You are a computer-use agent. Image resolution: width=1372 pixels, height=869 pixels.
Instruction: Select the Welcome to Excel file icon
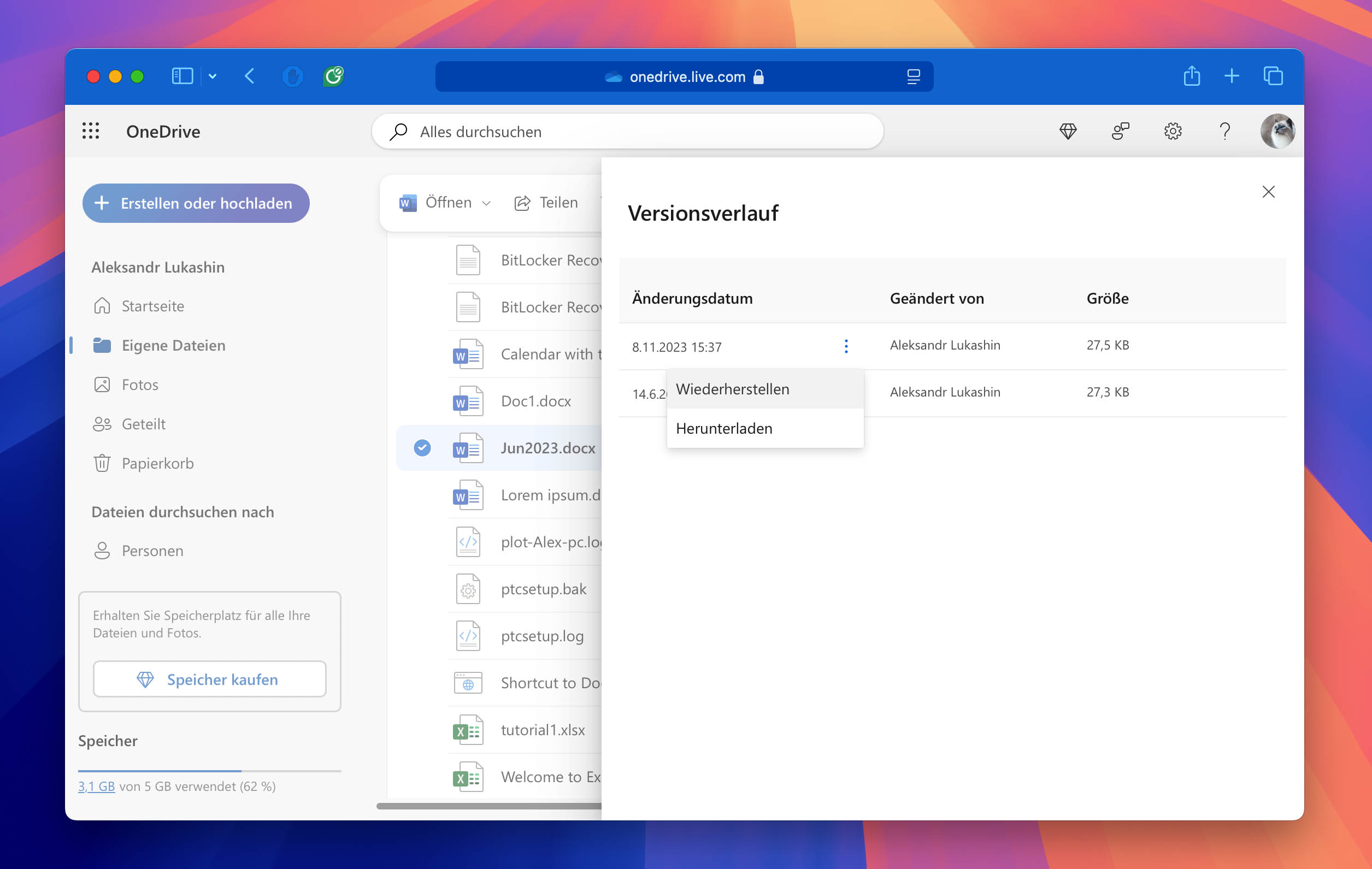468,777
